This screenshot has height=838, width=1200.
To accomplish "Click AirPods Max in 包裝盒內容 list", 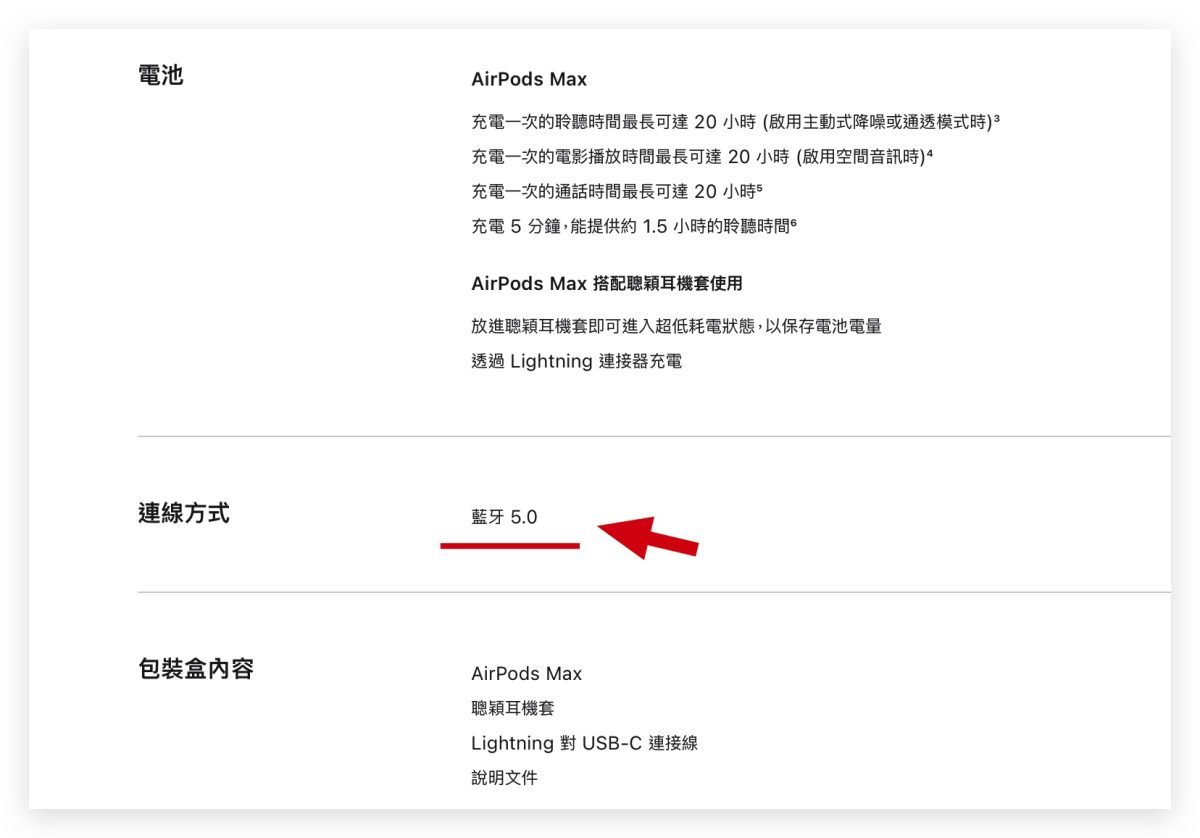I will point(526,674).
